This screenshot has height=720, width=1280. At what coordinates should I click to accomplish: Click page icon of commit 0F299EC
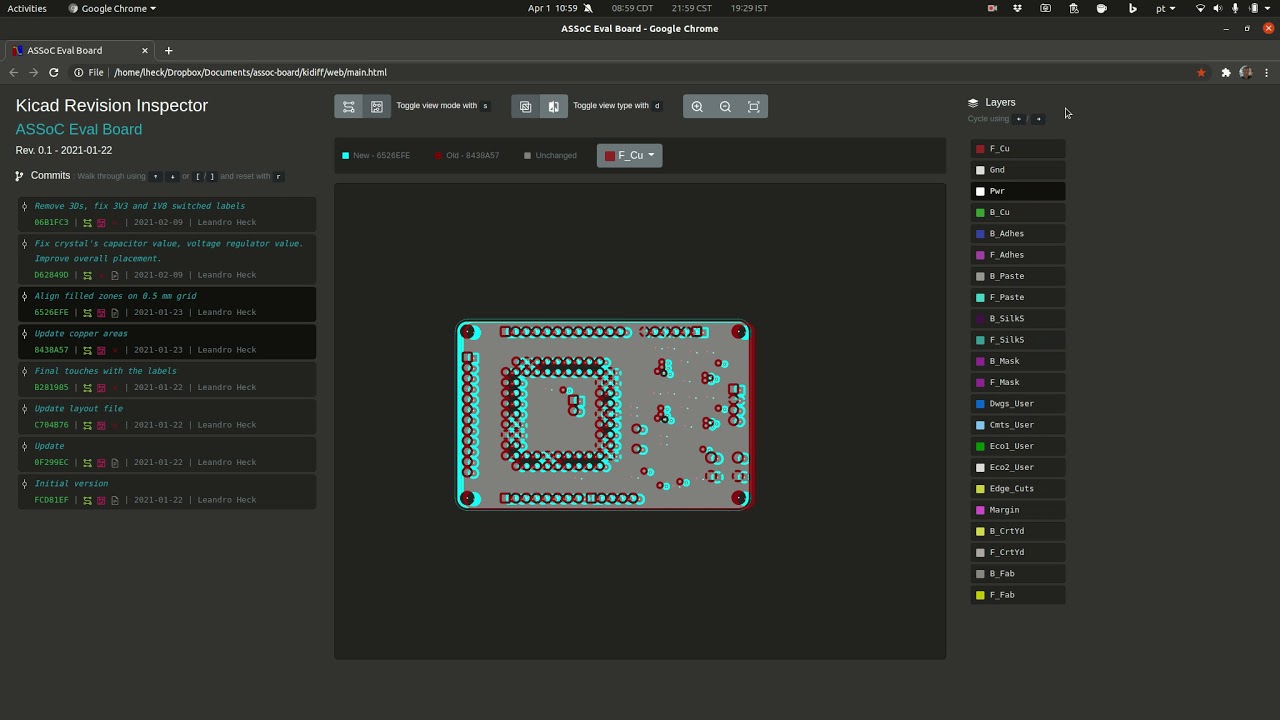point(115,462)
